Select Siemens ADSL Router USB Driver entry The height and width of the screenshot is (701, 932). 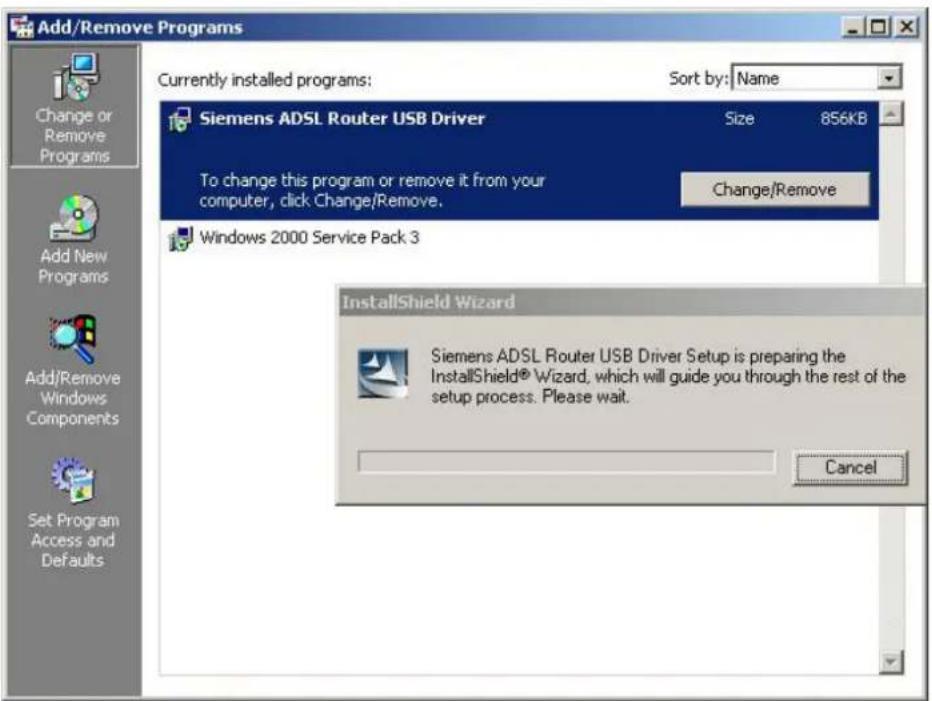pyautogui.click(x=519, y=161)
